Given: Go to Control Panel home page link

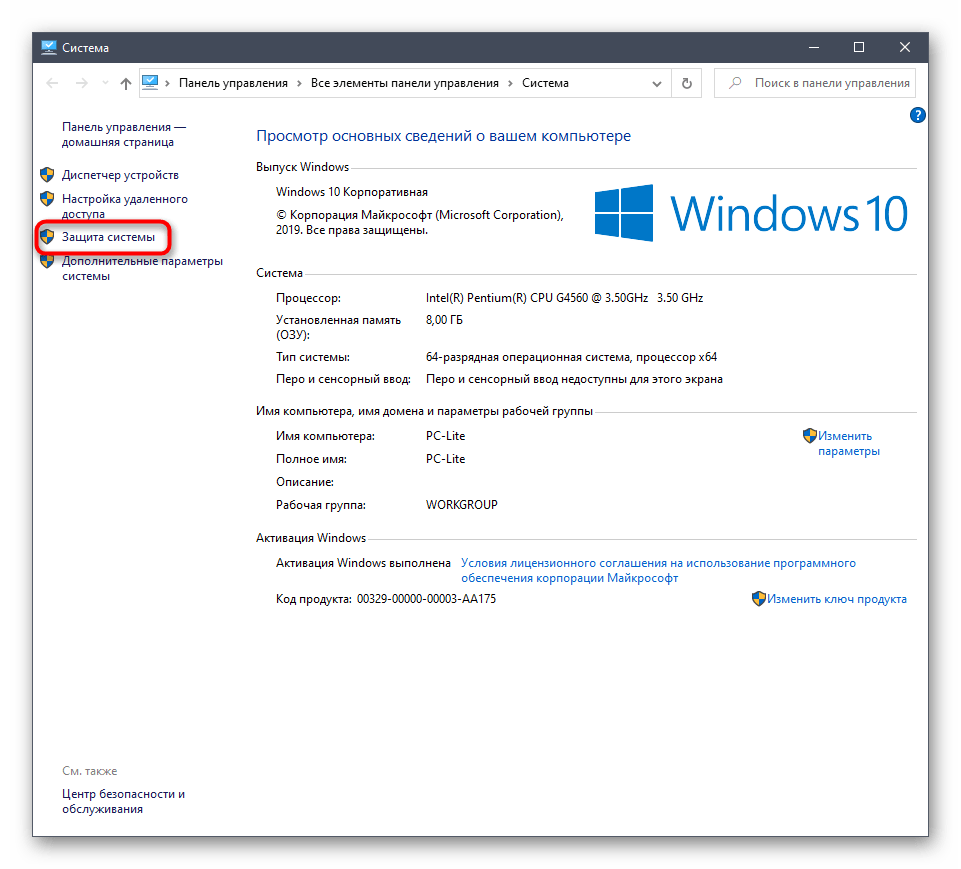Looking at the screenshot, I should (123, 134).
